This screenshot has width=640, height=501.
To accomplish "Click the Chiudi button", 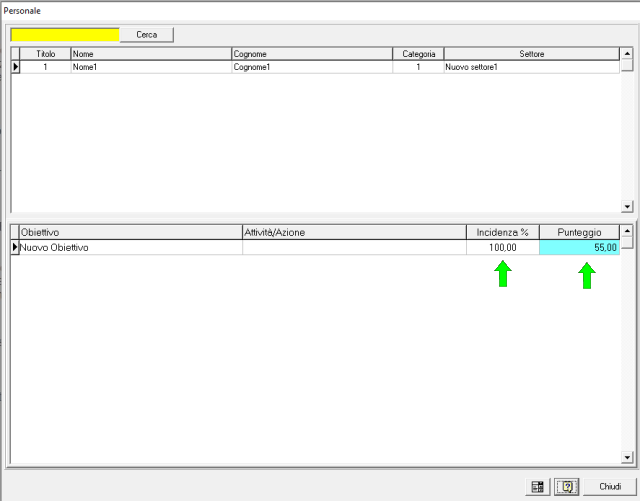I will click(x=610, y=486).
